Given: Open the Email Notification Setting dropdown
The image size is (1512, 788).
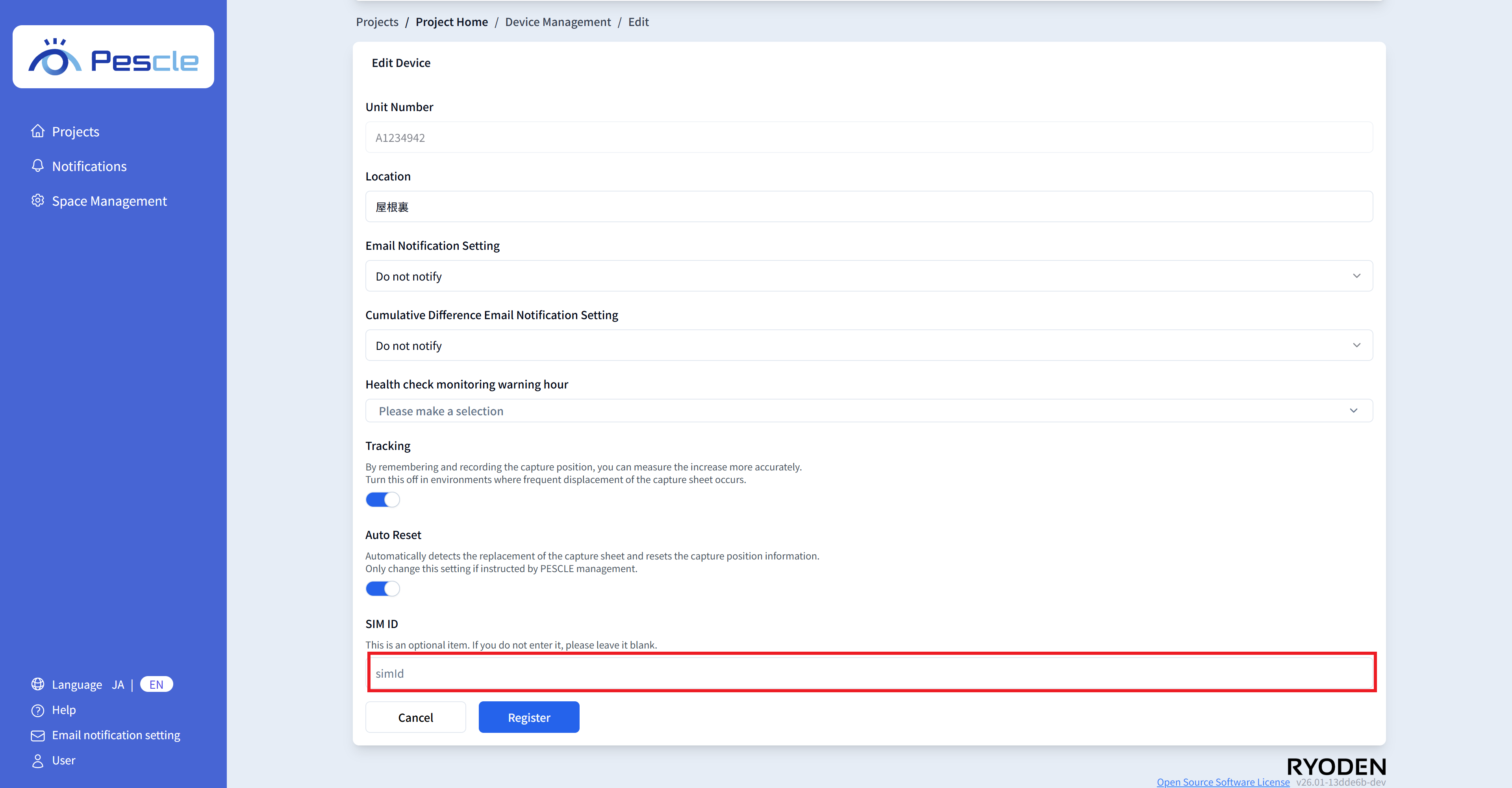Looking at the screenshot, I should pyautogui.click(x=869, y=276).
